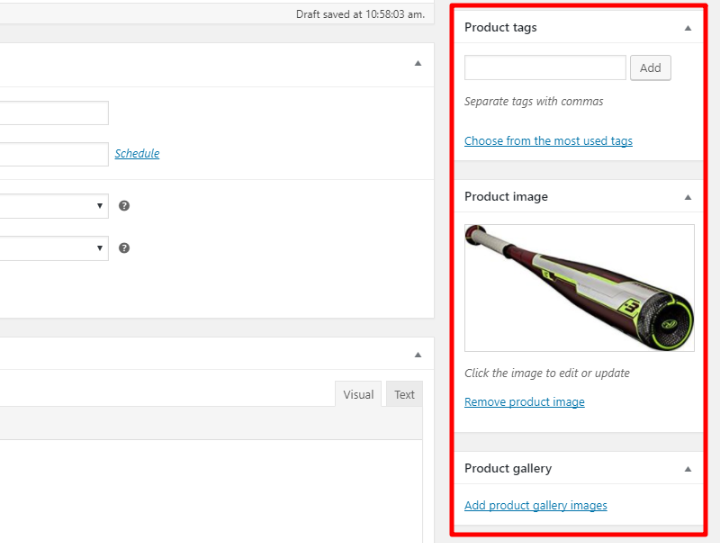The width and height of the screenshot is (720, 543).
Task: Collapse the Product image panel
Action: click(687, 197)
